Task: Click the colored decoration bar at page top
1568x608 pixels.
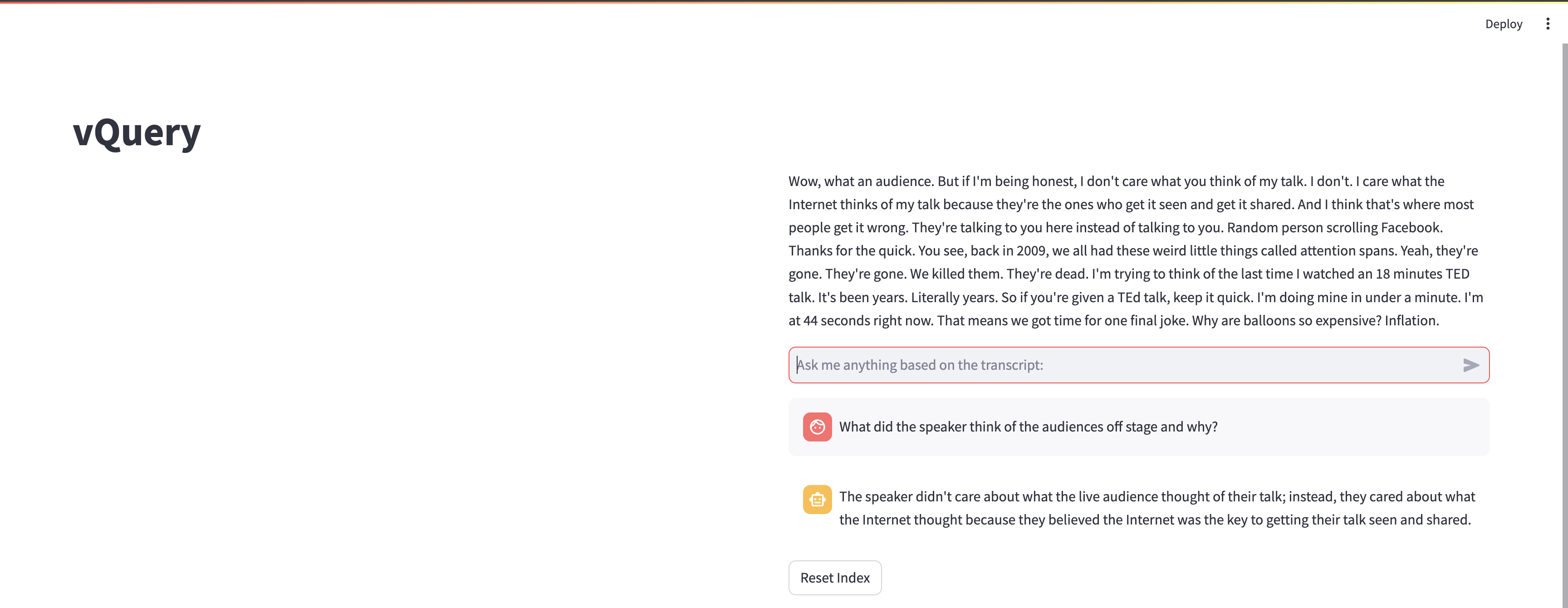Action: [x=784, y=2]
